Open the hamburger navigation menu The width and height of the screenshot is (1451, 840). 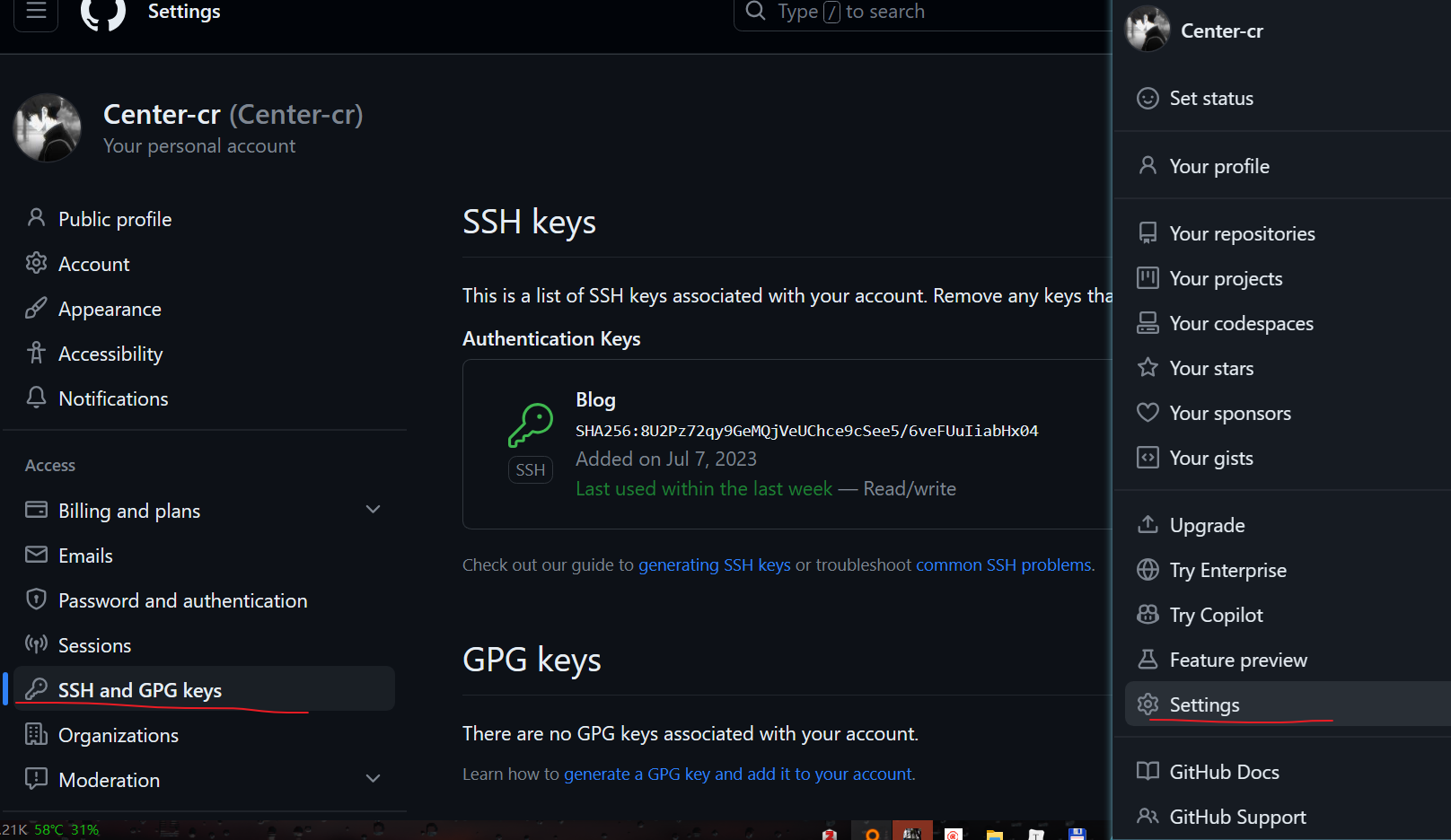click(36, 12)
